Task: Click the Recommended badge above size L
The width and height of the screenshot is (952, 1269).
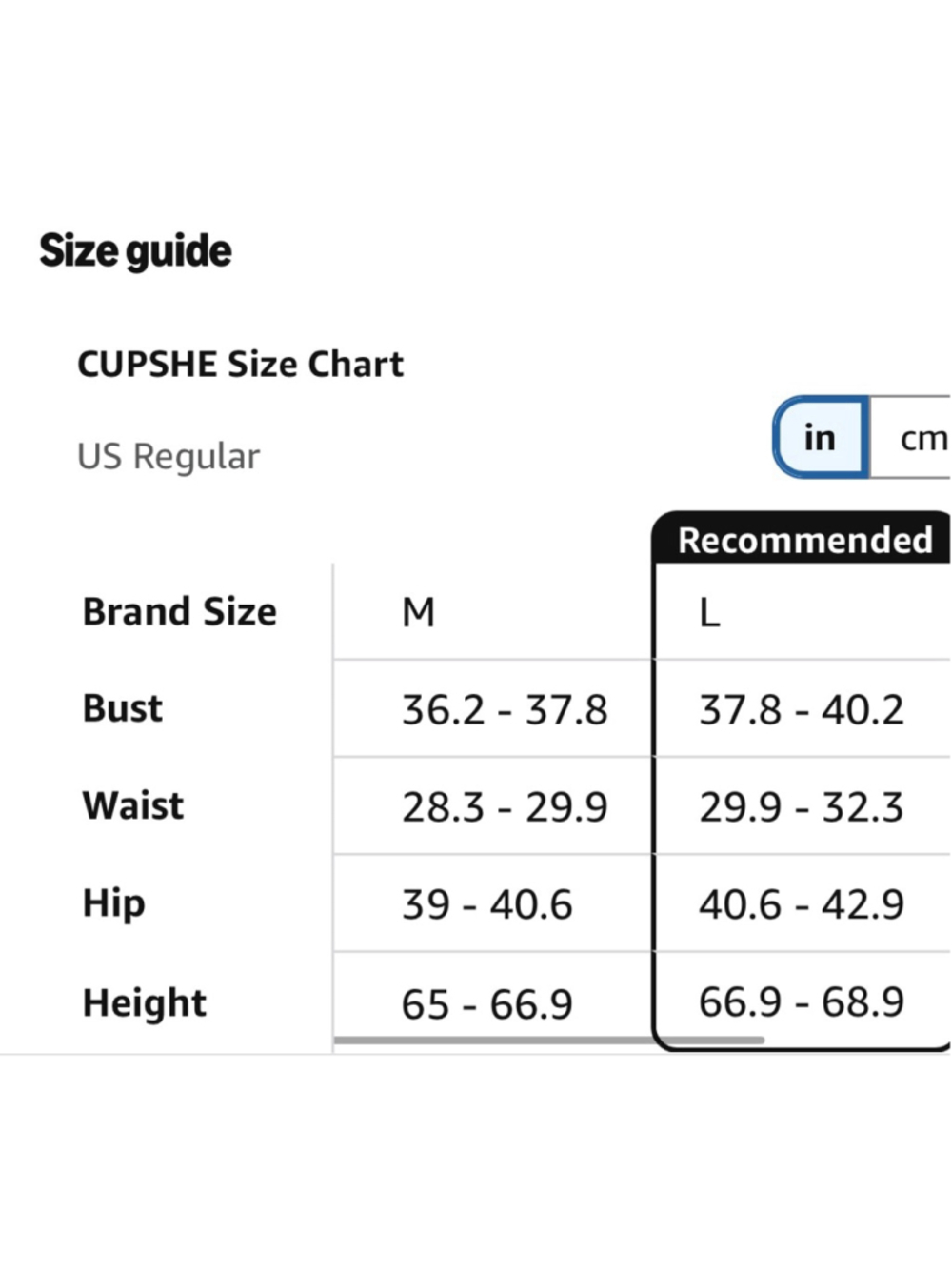Action: (x=803, y=540)
